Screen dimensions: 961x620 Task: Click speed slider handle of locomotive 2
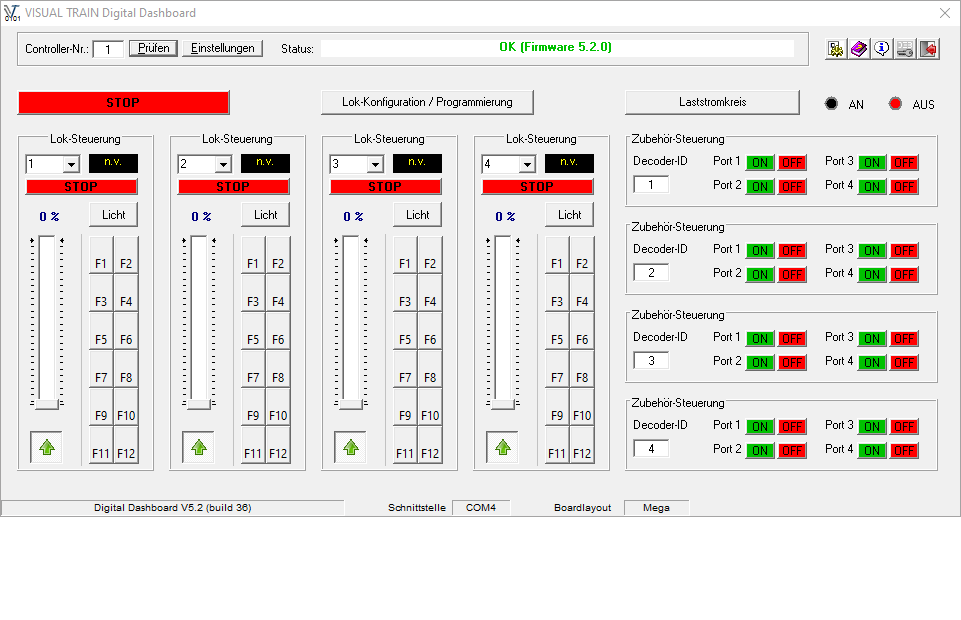pyautogui.click(x=198, y=403)
